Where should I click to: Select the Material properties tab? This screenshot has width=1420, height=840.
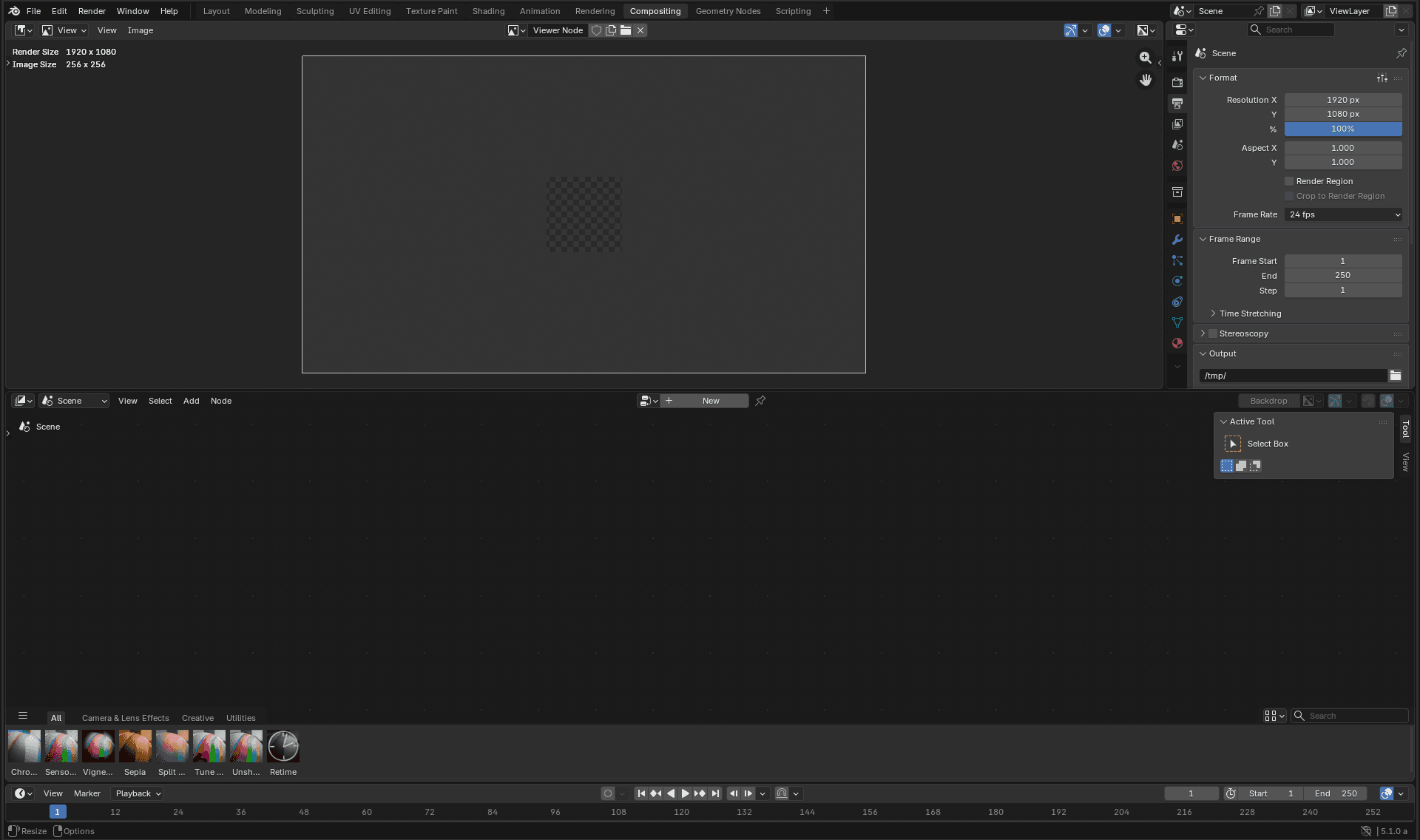(1177, 343)
